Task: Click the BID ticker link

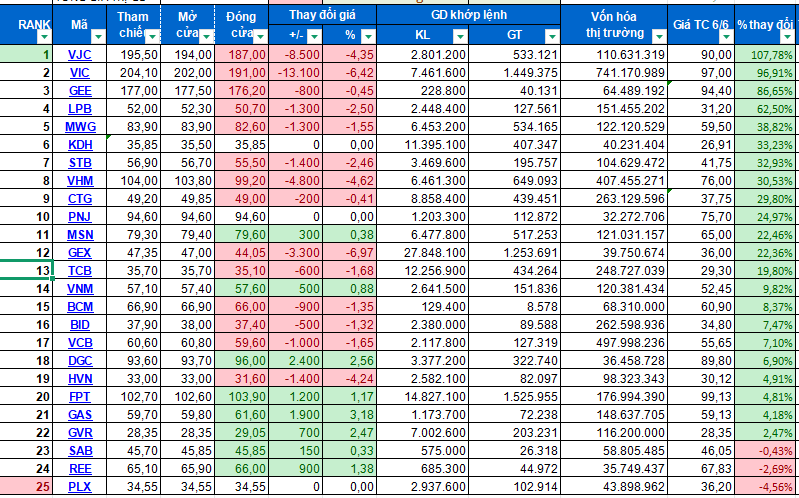Action: [x=79, y=325]
